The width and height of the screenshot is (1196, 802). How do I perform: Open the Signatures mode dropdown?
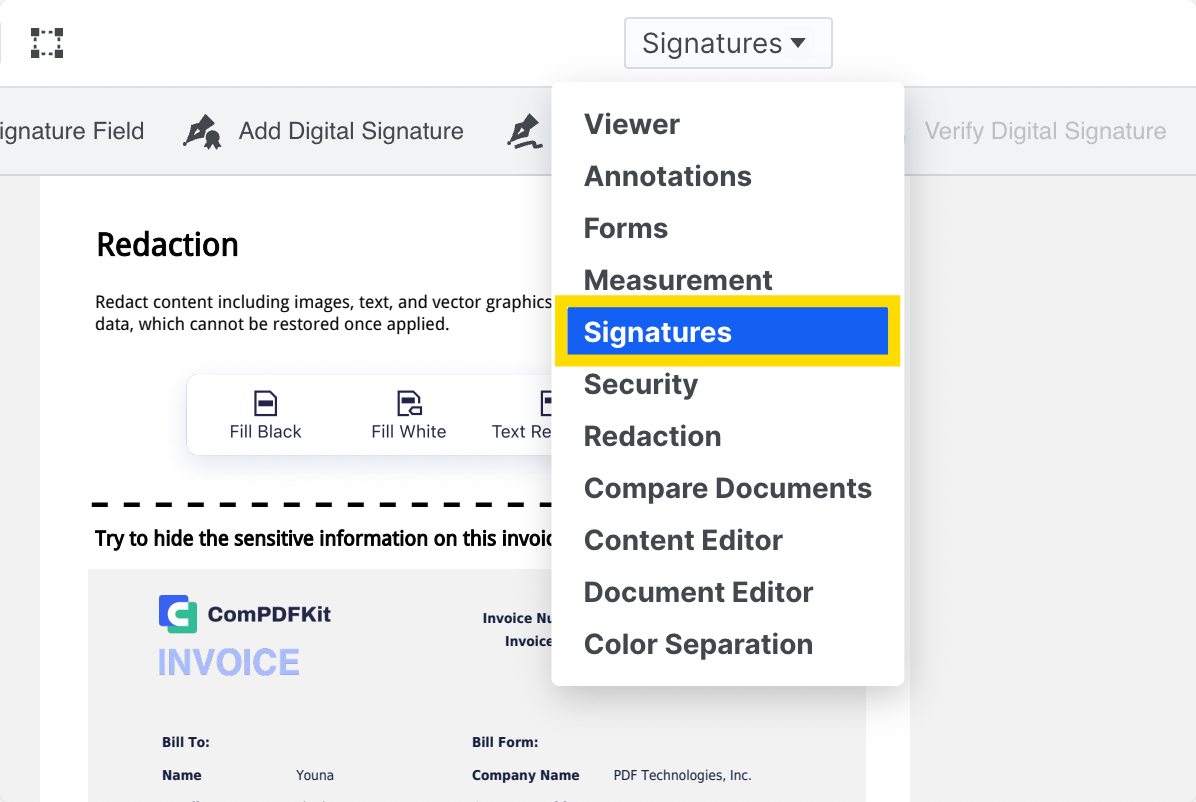pyautogui.click(x=712, y=43)
